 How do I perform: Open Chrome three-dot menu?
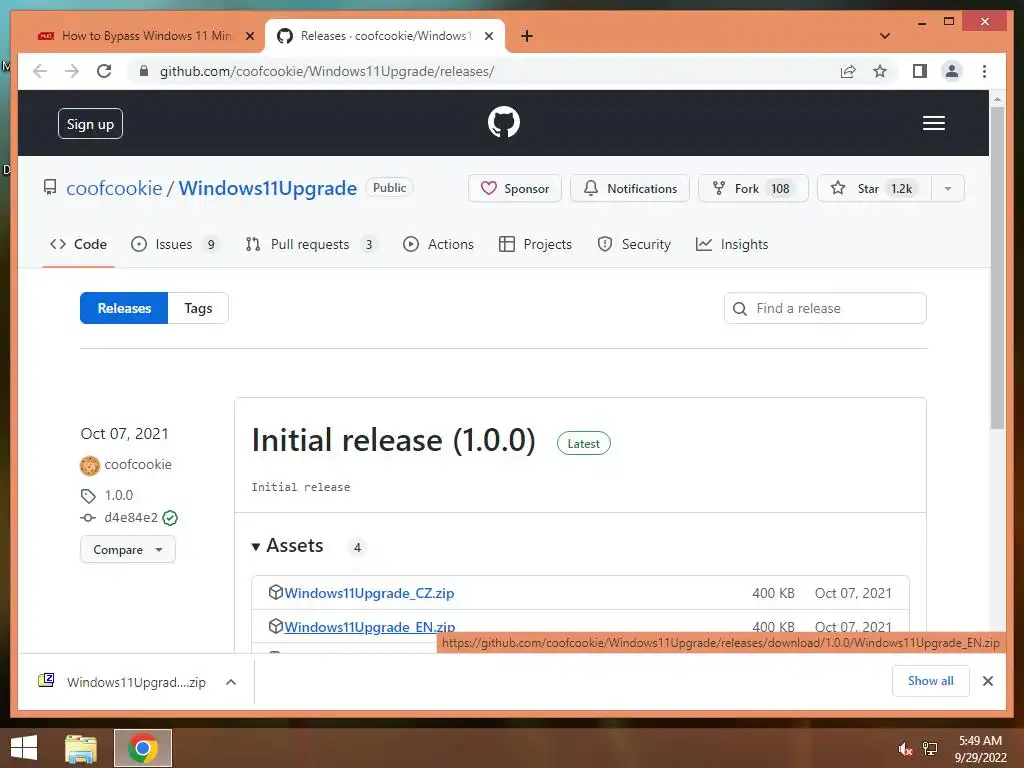(984, 71)
